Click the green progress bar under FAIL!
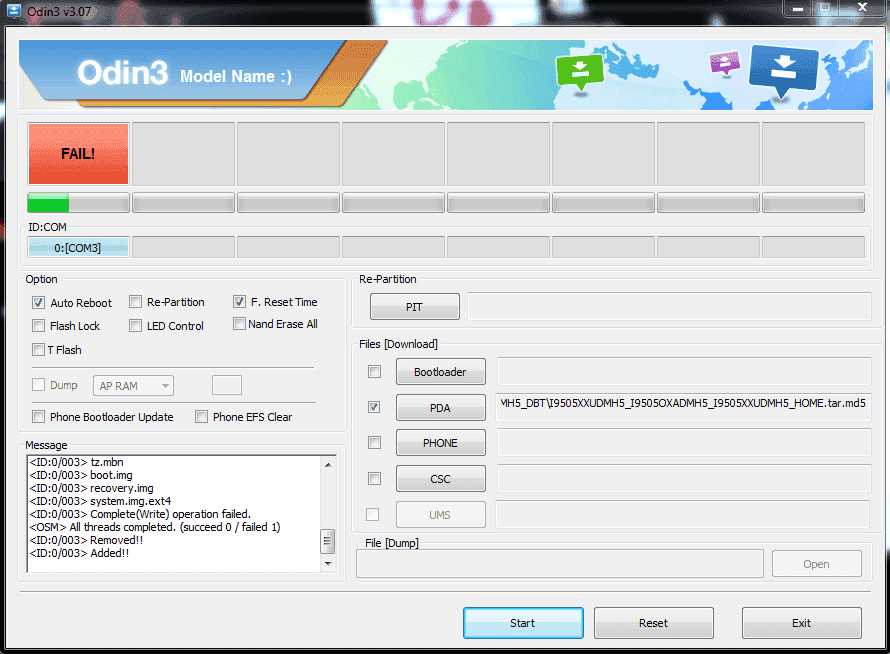890x654 pixels. (78, 203)
